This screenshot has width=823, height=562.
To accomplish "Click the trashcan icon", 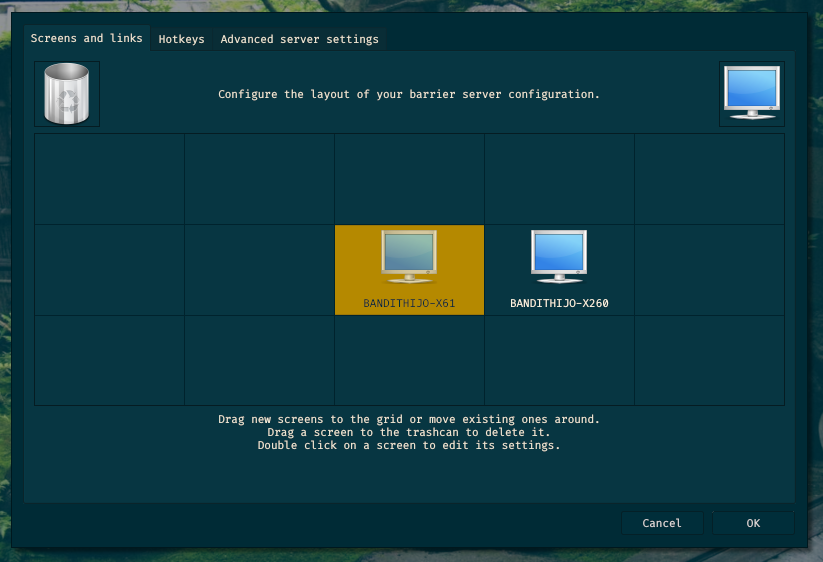I will pos(67,94).
